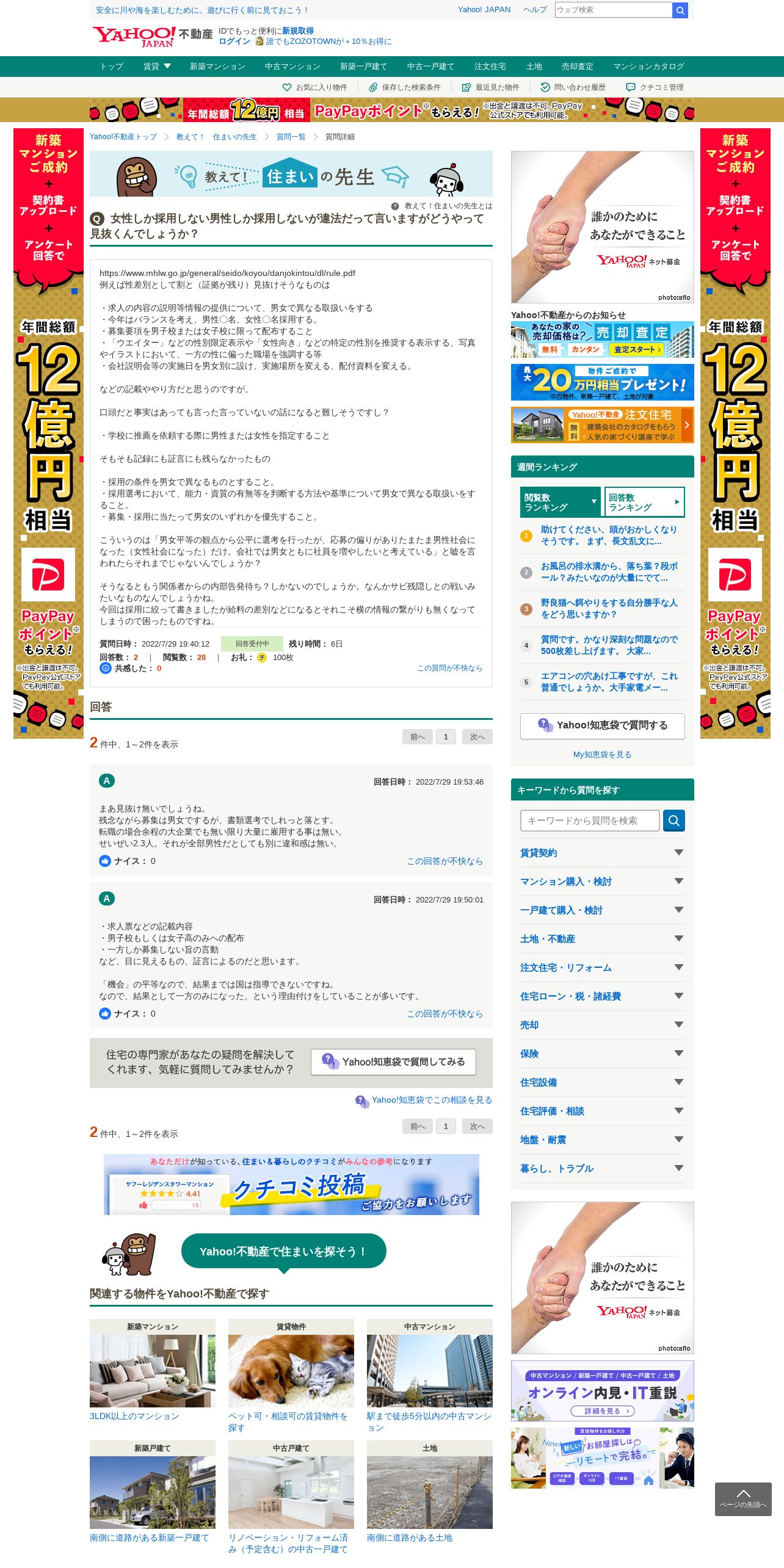
Task: Open 最近見た物件 icon link
Action: click(490, 87)
